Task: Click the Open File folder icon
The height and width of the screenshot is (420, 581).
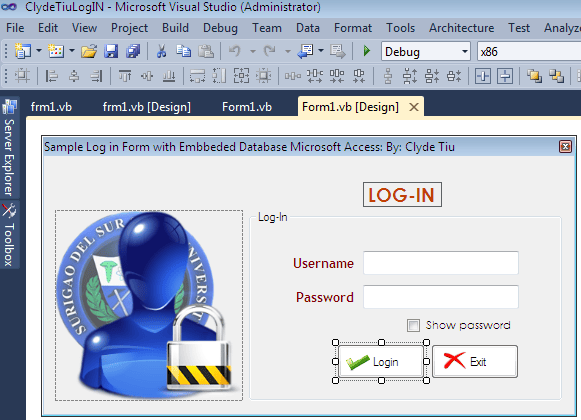Action: [89, 51]
